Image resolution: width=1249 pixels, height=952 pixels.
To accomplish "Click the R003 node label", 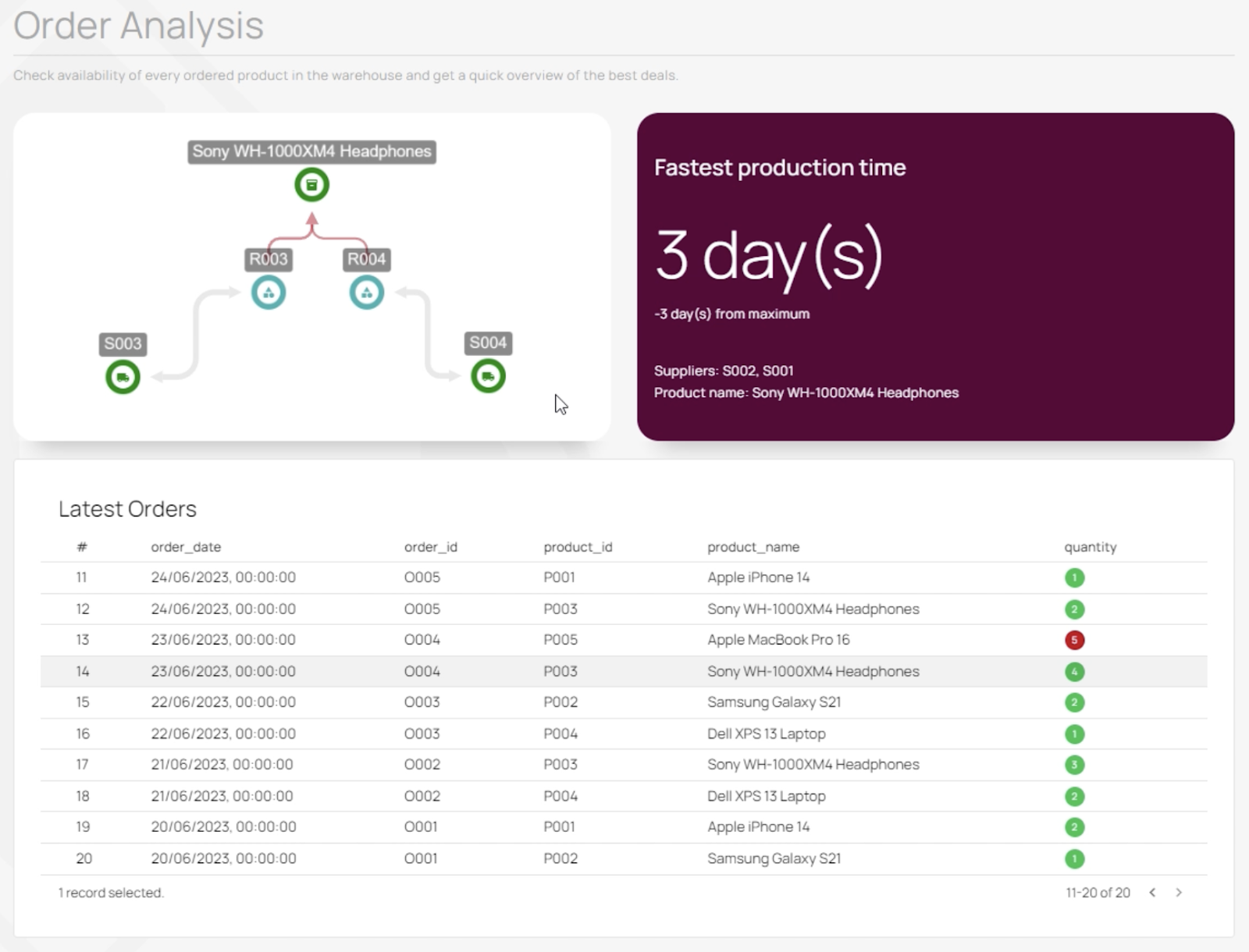I will [x=269, y=259].
